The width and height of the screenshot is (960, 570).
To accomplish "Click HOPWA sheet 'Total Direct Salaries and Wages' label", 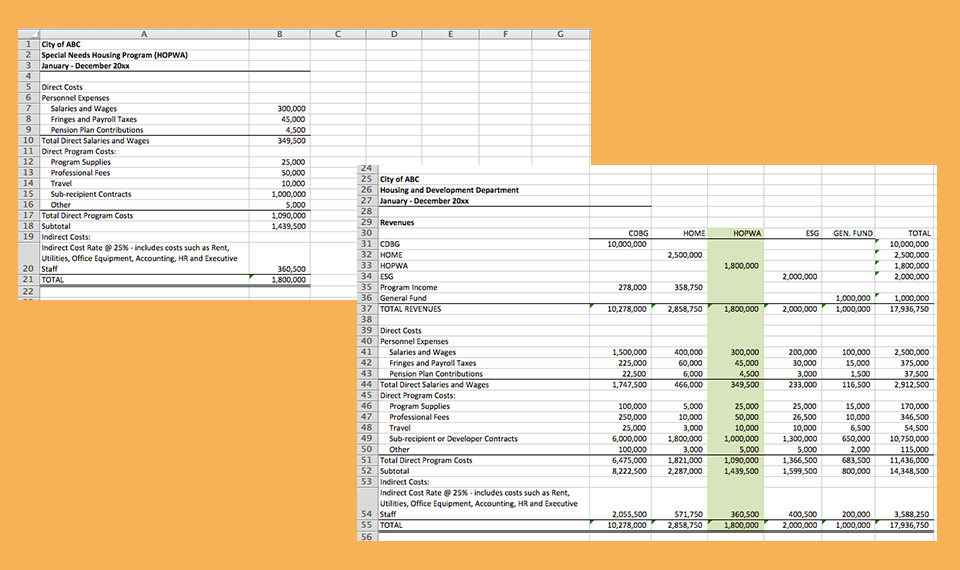I will pos(96,141).
